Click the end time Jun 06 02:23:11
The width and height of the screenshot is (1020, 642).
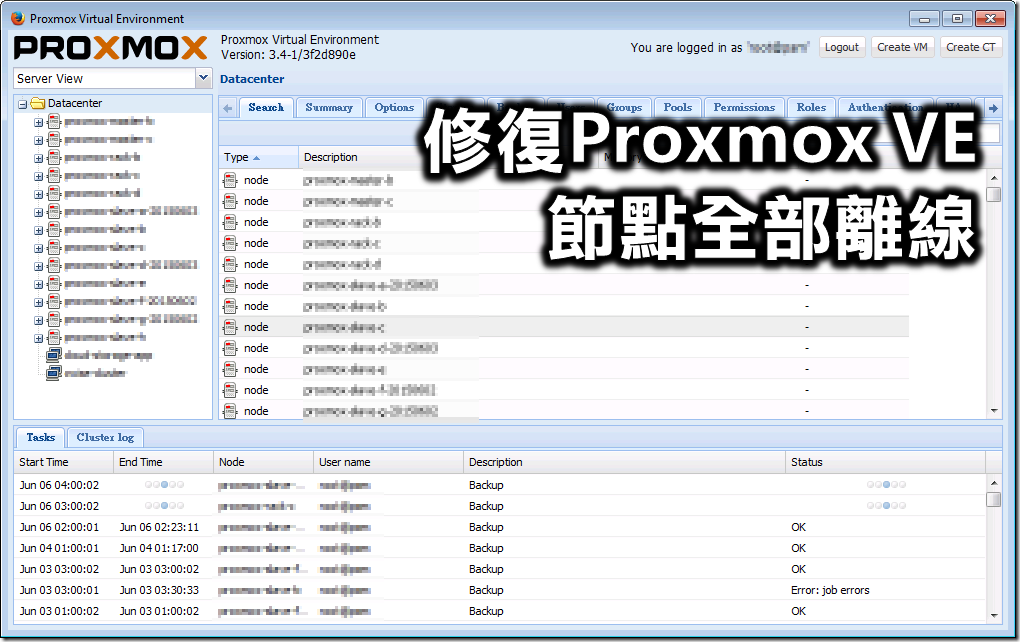pos(159,528)
